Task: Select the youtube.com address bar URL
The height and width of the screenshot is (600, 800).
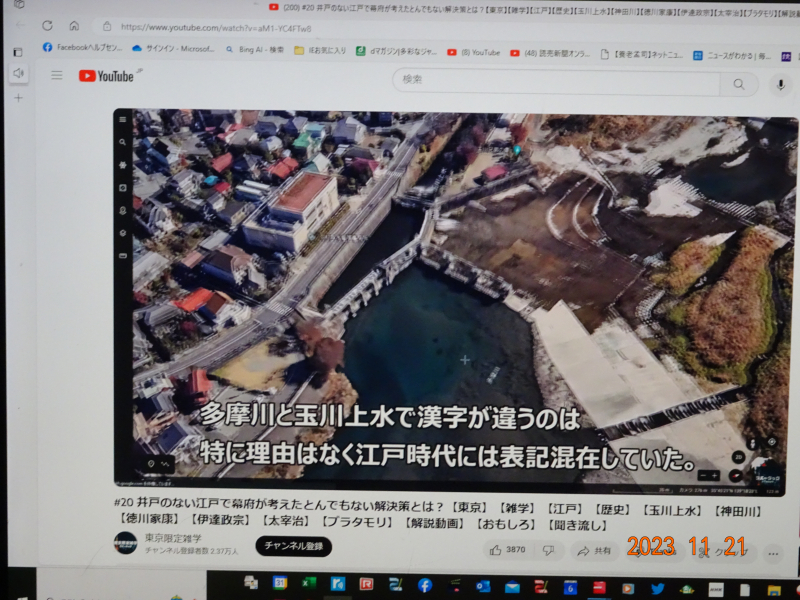Action: pyautogui.click(x=216, y=28)
